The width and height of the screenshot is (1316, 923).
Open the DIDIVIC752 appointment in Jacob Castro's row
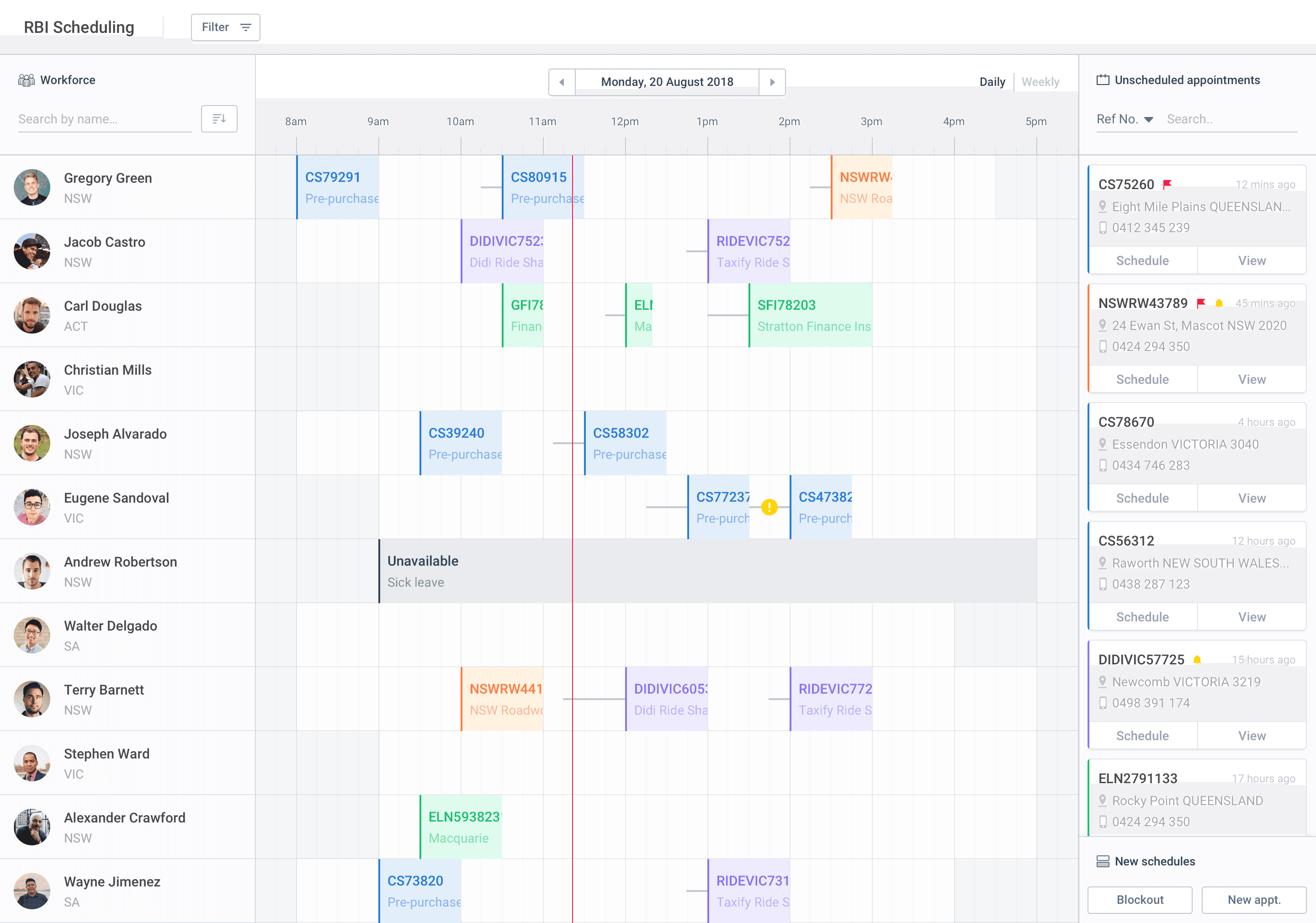[x=502, y=251]
